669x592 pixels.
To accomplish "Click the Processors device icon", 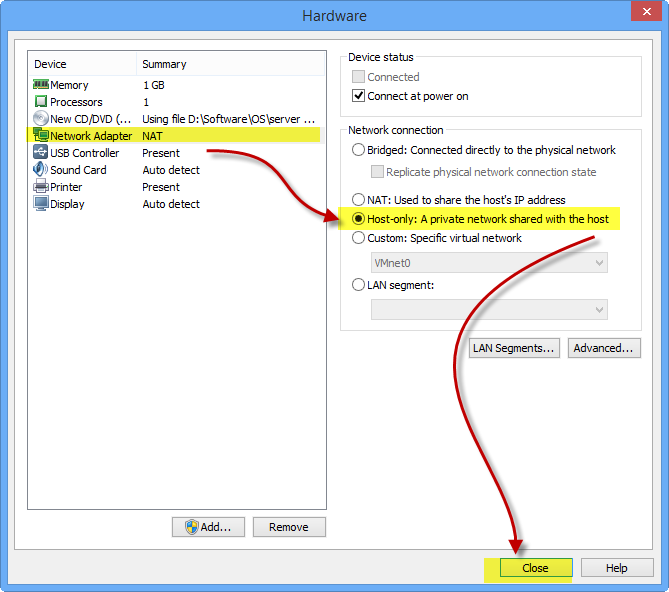I will 41,102.
